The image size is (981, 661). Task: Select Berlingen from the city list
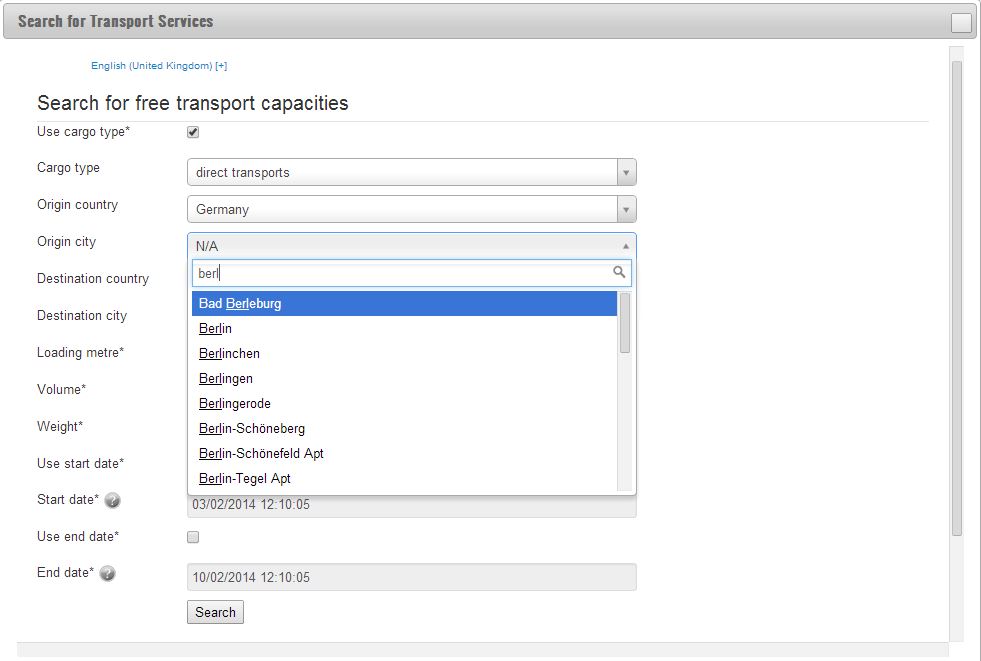[404, 378]
